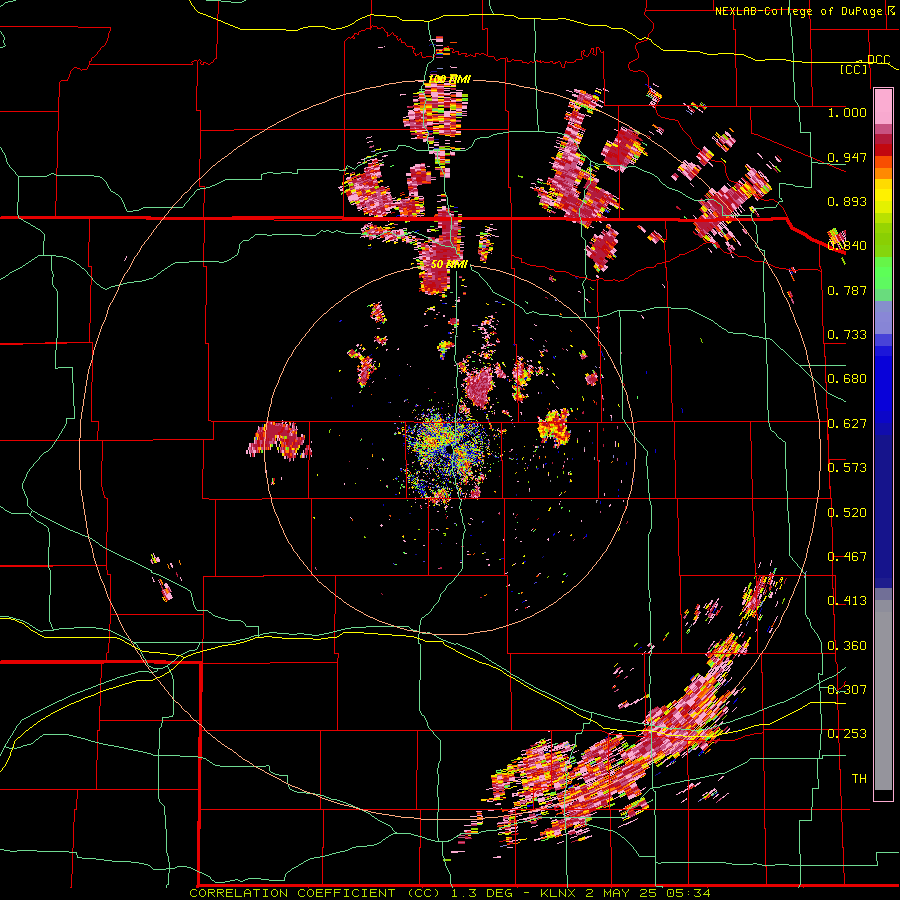Click the [CC] legend title
900x900 pixels.
[x=853, y=69]
